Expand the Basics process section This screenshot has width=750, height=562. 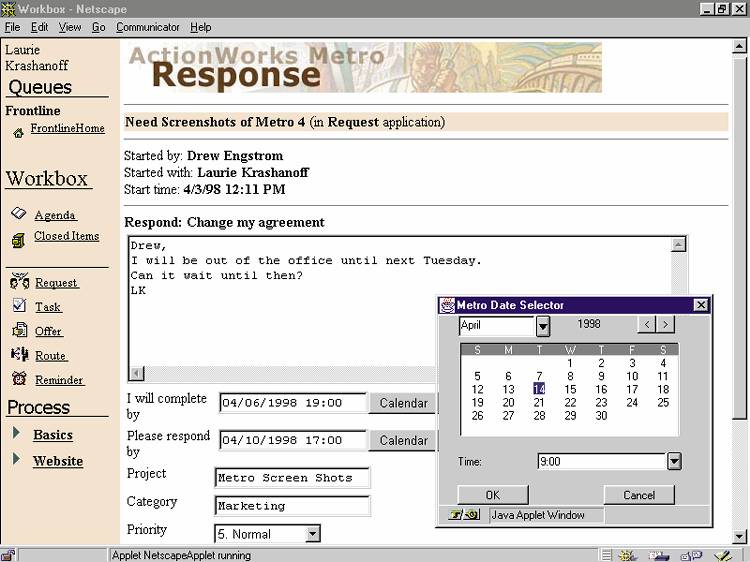tap(16, 433)
